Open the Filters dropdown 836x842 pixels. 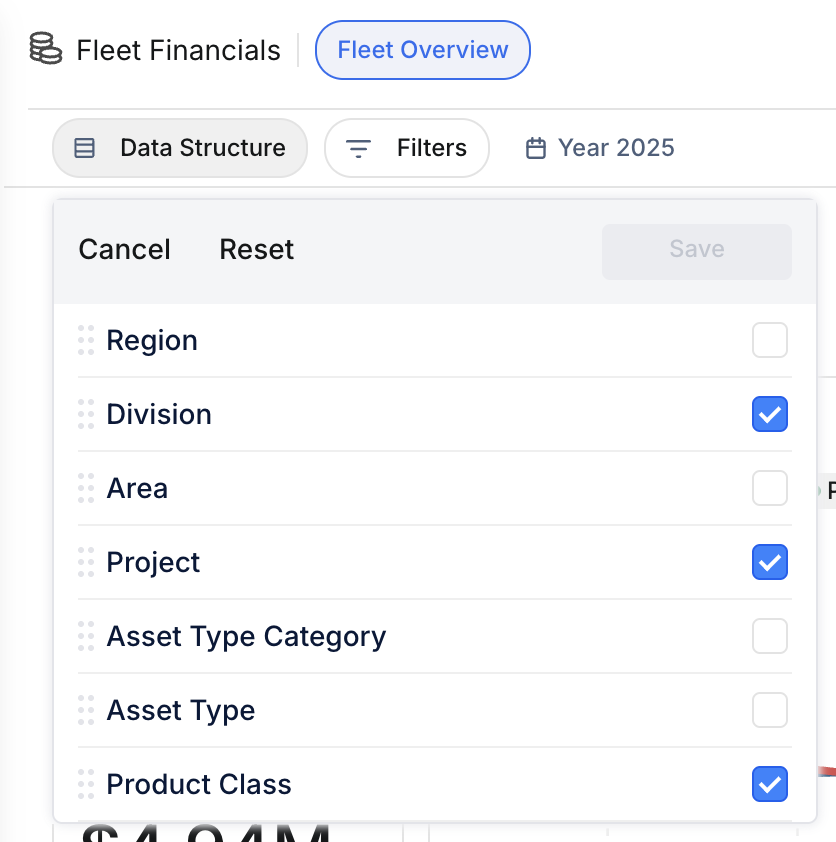coord(407,147)
